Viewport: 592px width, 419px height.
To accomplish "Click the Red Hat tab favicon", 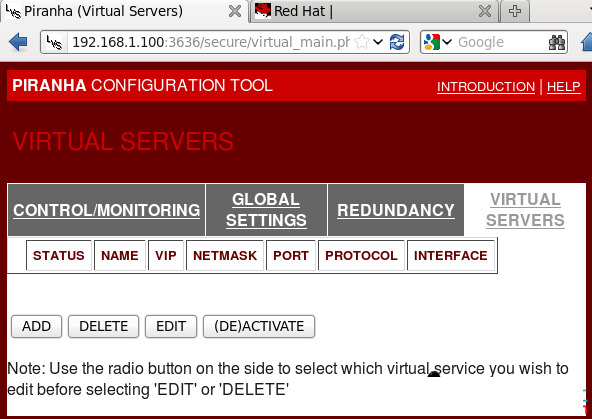I will [263, 11].
